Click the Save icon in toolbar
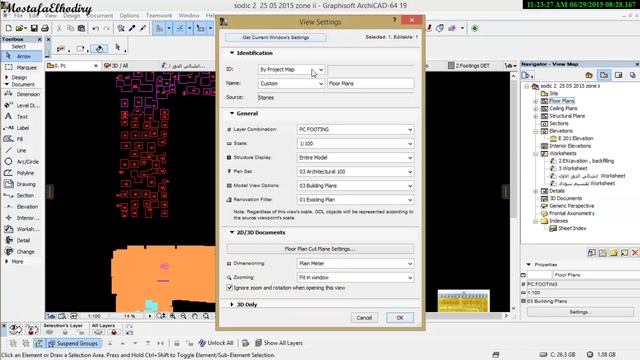This screenshot has width=640, height=360. click(34, 28)
